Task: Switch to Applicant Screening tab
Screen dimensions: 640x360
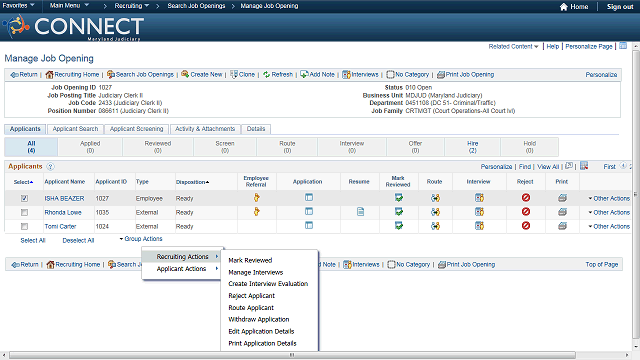Action: click(x=136, y=129)
